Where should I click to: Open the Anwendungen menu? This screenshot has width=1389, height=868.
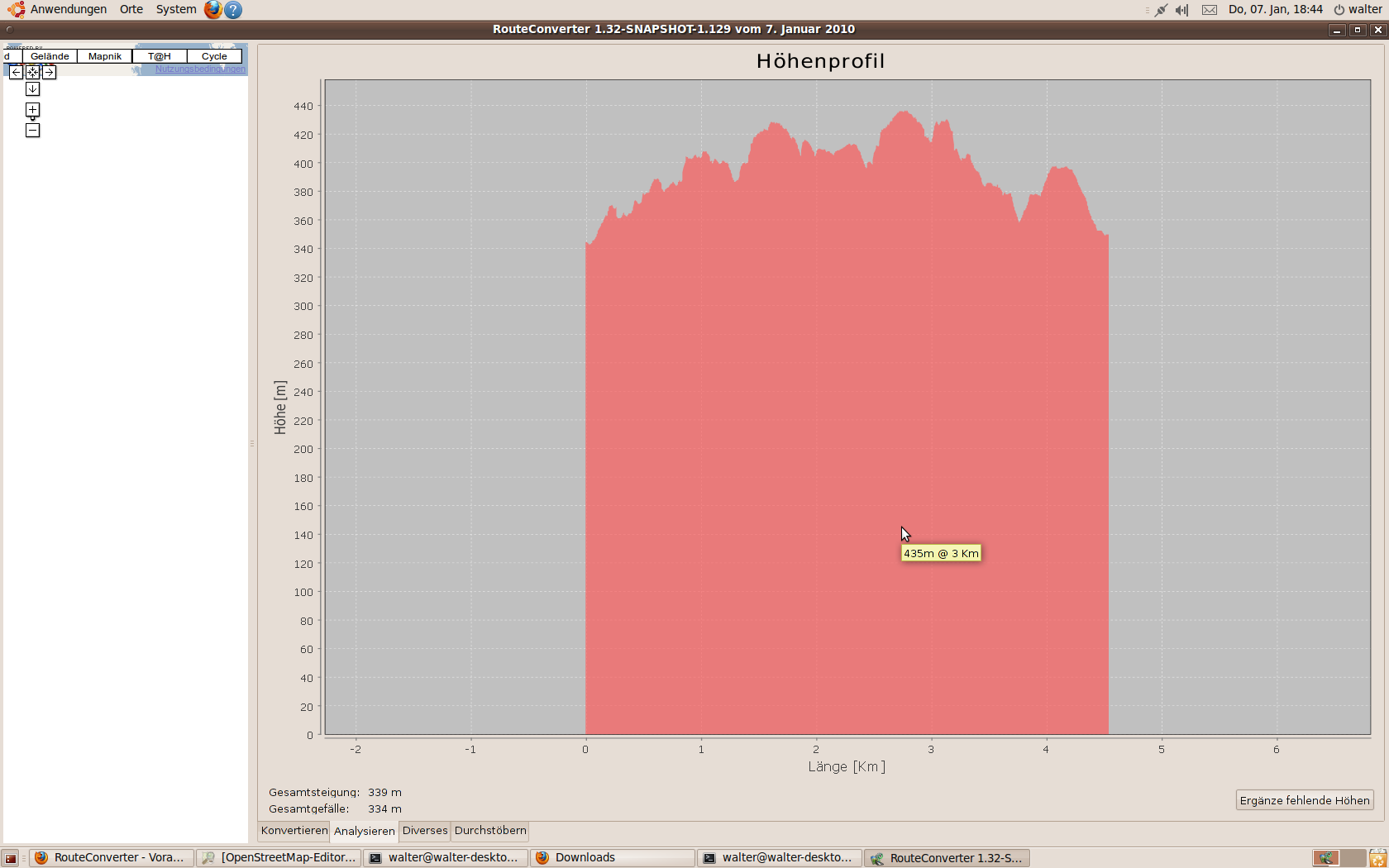pyautogui.click(x=68, y=10)
